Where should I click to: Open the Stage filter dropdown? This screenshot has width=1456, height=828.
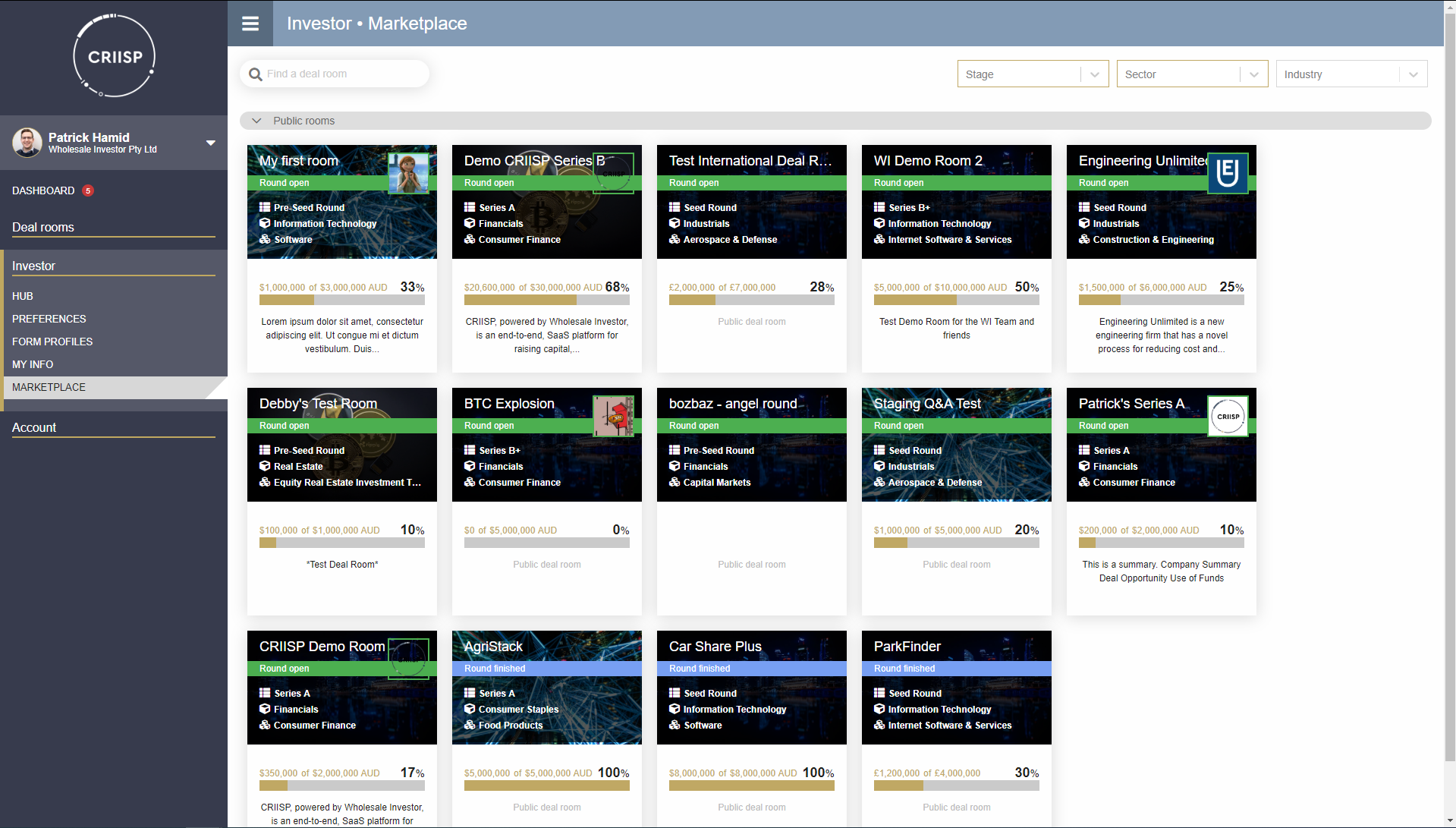click(1033, 74)
